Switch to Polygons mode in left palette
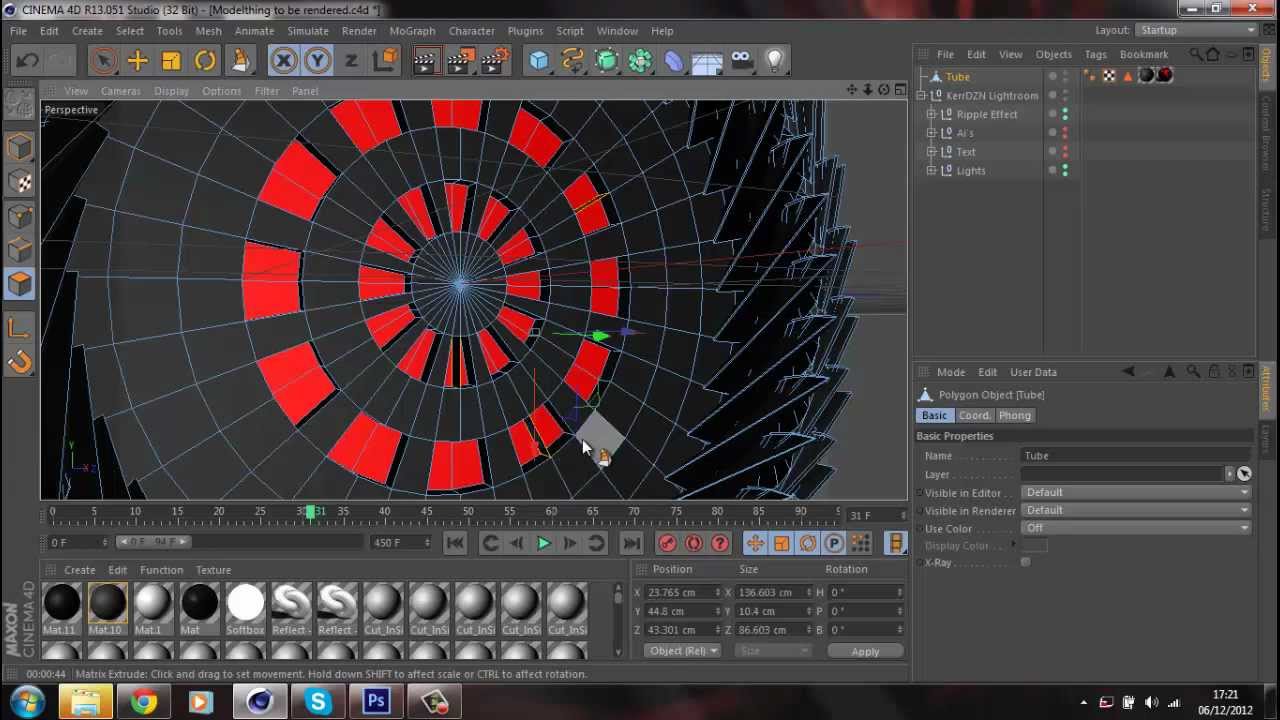The image size is (1280, 720). coord(19,285)
